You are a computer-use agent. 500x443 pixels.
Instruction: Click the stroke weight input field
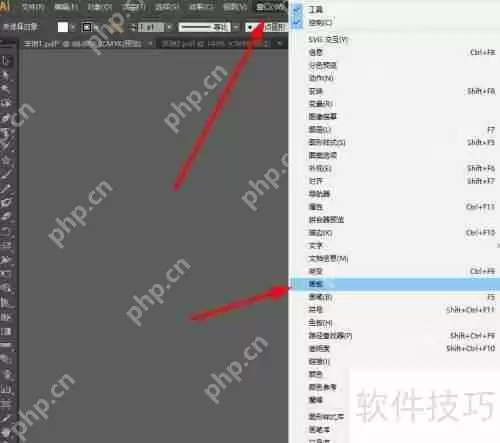(151, 27)
